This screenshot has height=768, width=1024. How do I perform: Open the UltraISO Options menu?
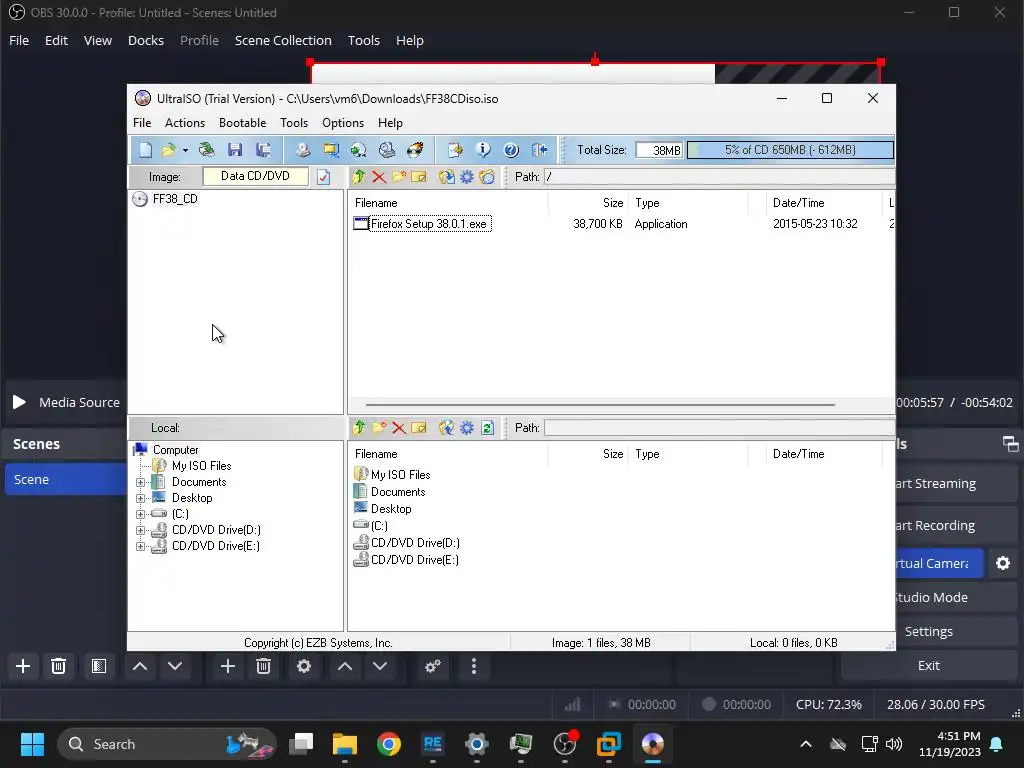[343, 123]
